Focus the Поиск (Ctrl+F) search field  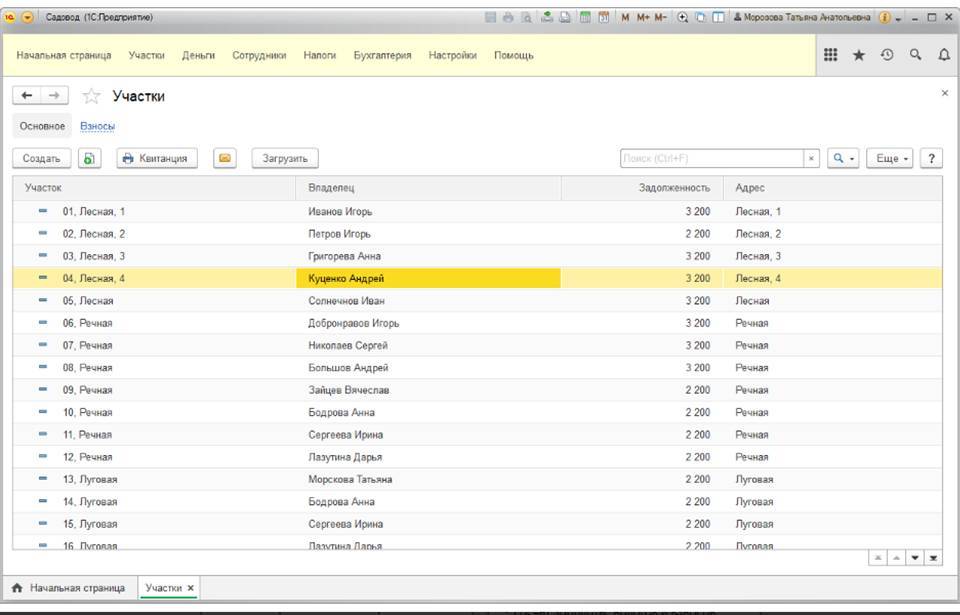711,158
